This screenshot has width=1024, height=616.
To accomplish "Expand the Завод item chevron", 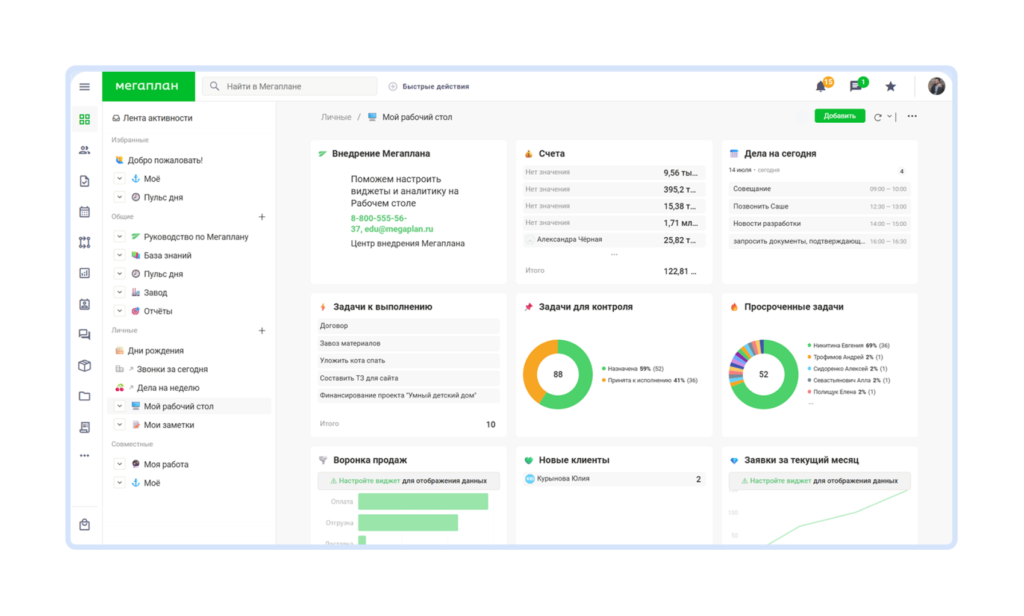I will [x=120, y=293].
